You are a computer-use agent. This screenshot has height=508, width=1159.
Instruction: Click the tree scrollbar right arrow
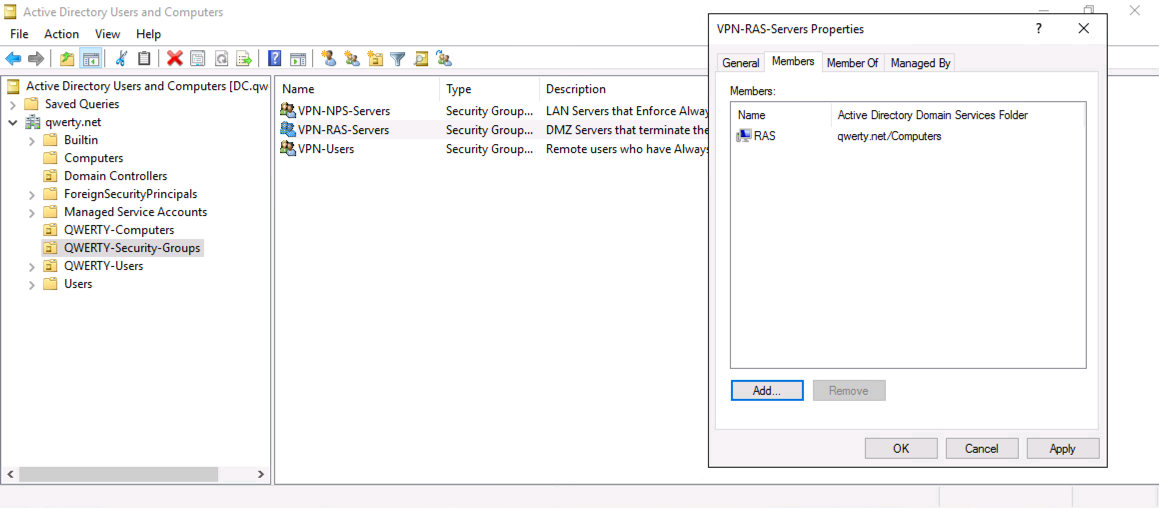click(260, 474)
